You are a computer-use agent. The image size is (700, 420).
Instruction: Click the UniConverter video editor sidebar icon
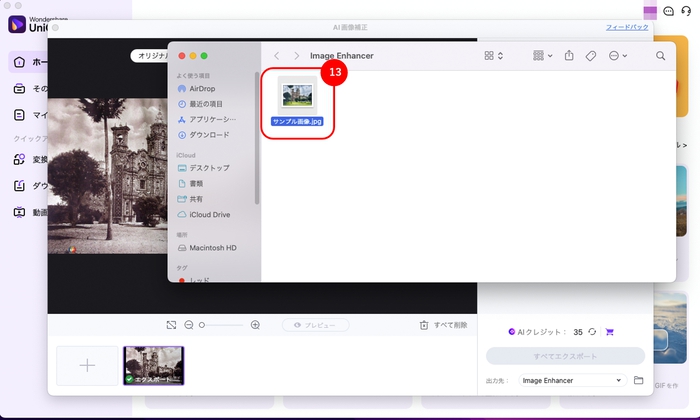[19, 212]
